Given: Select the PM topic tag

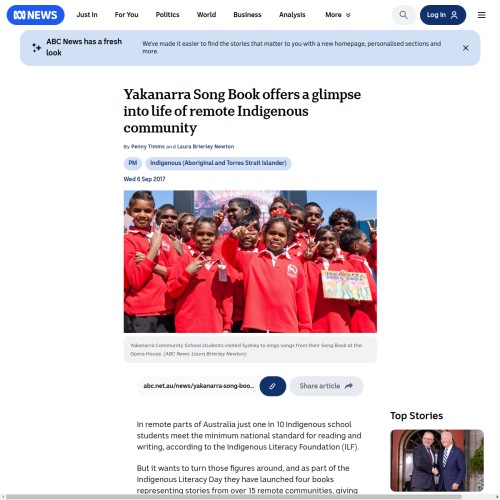Looking at the screenshot, I should (x=133, y=163).
